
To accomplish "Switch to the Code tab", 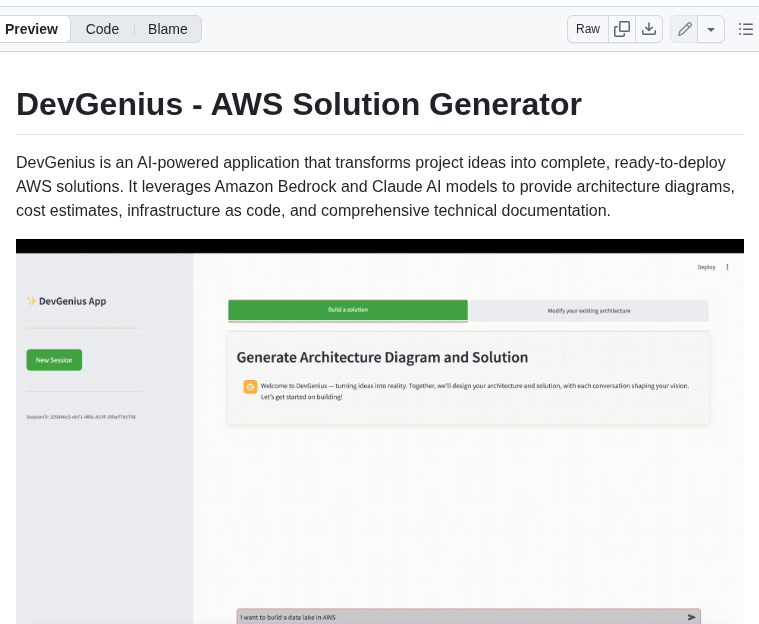I will (x=102, y=29).
